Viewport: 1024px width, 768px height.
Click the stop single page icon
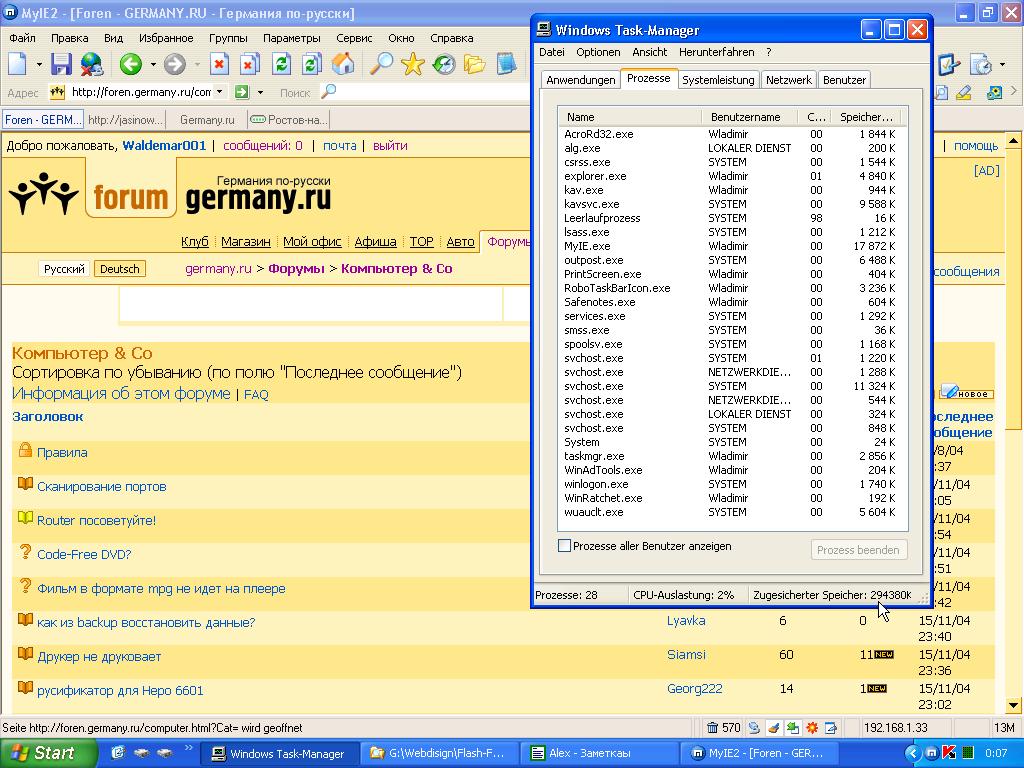(x=219, y=64)
